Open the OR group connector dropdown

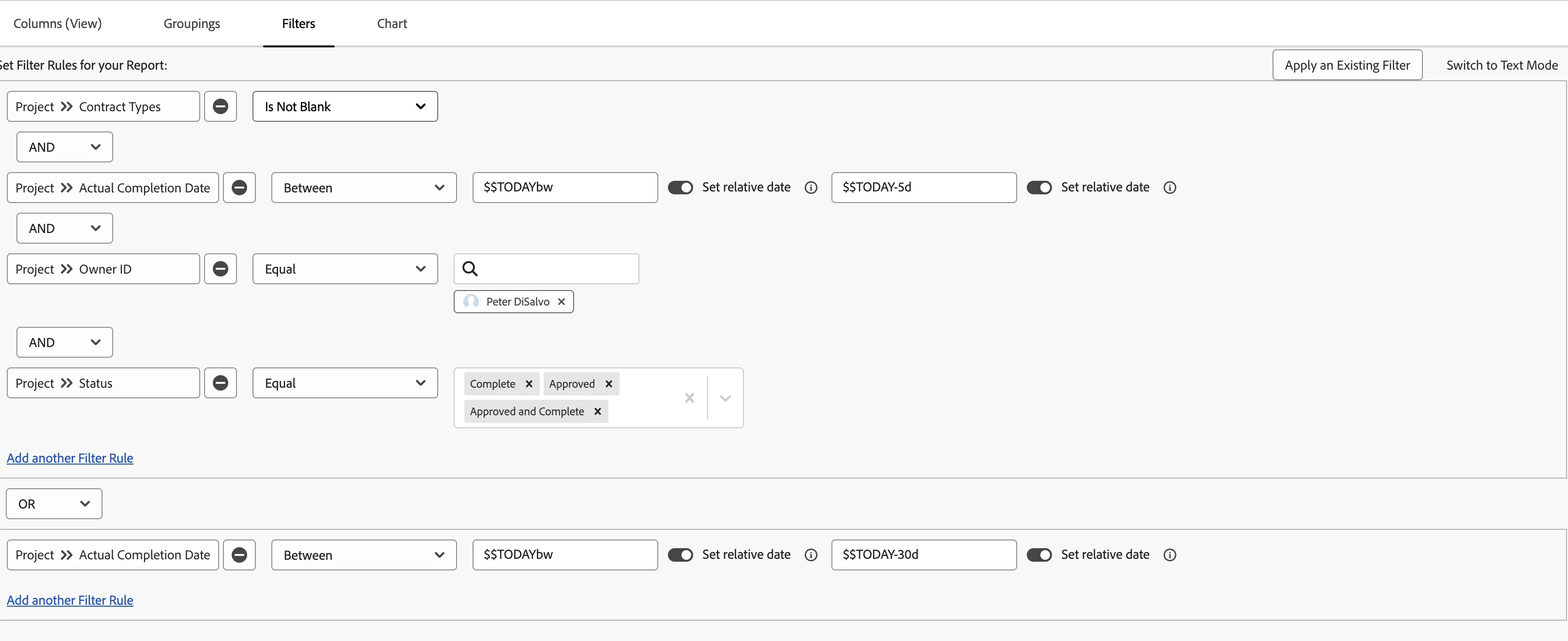tap(54, 504)
